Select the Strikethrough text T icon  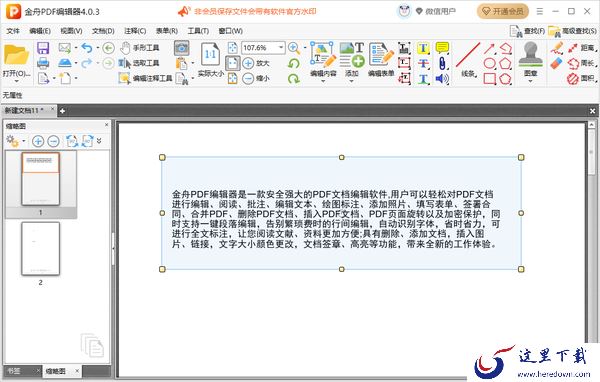(x=423, y=64)
